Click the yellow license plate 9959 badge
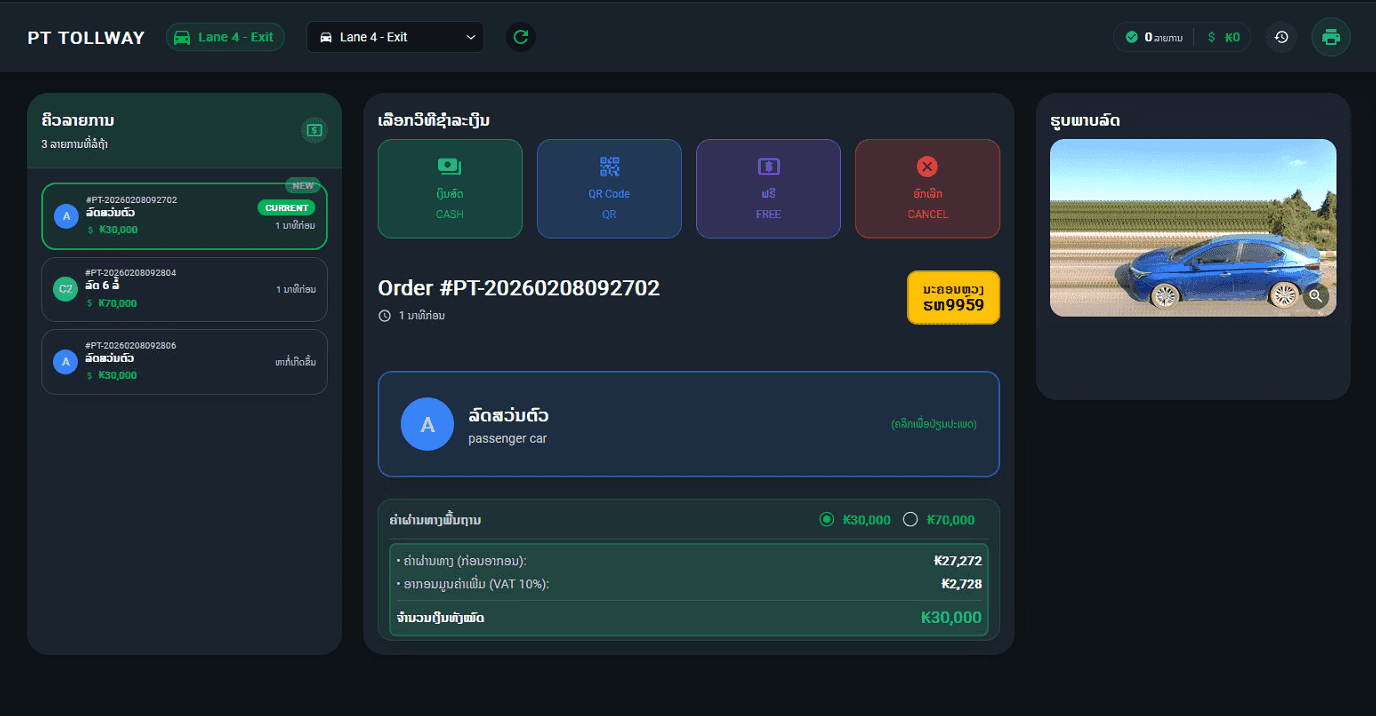This screenshot has width=1376, height=716. [953, 297]
